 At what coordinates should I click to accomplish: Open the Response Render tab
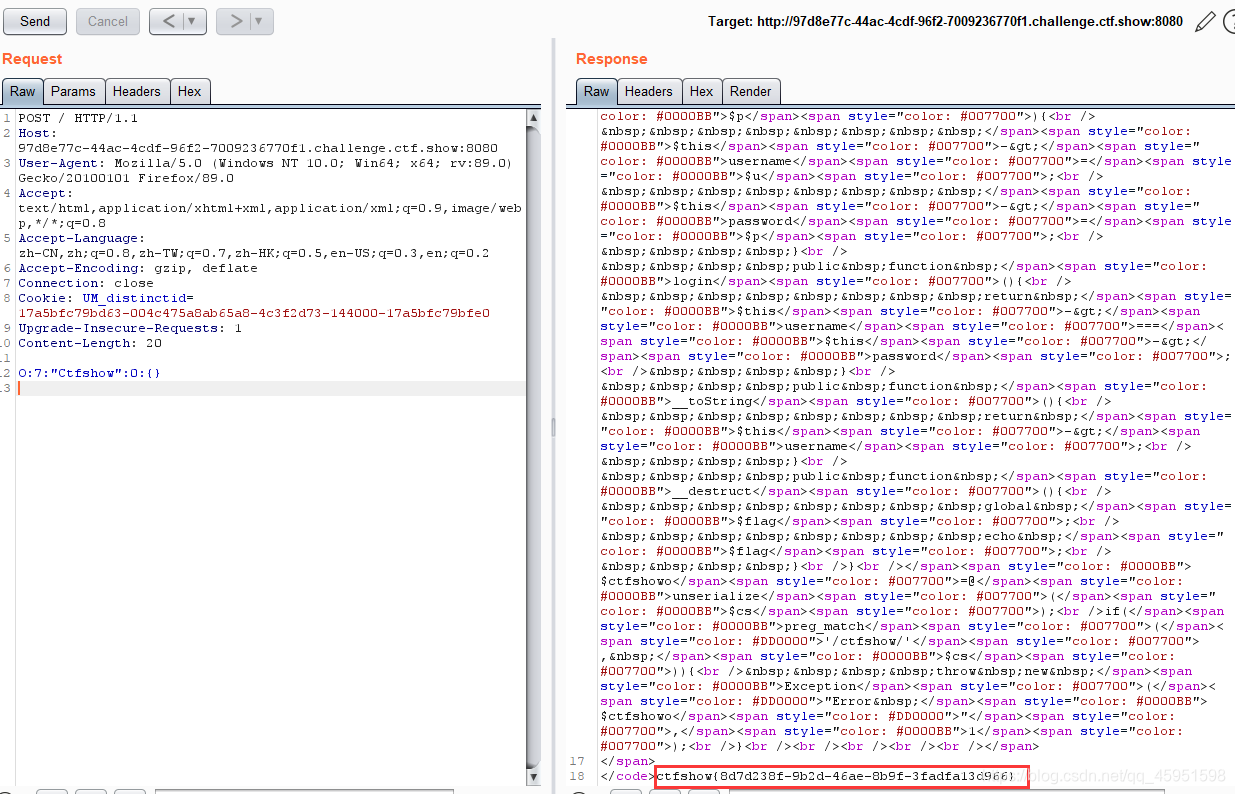click(750, 91)
